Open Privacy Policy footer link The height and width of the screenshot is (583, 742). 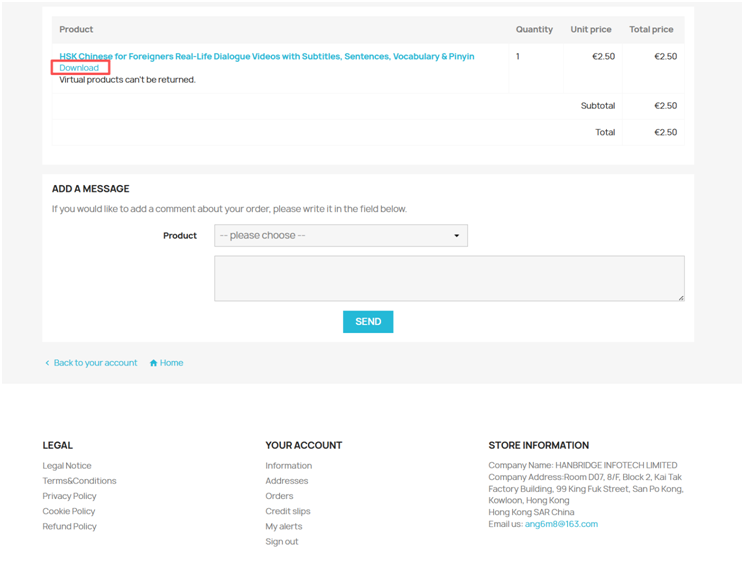[x=69, y=496]
